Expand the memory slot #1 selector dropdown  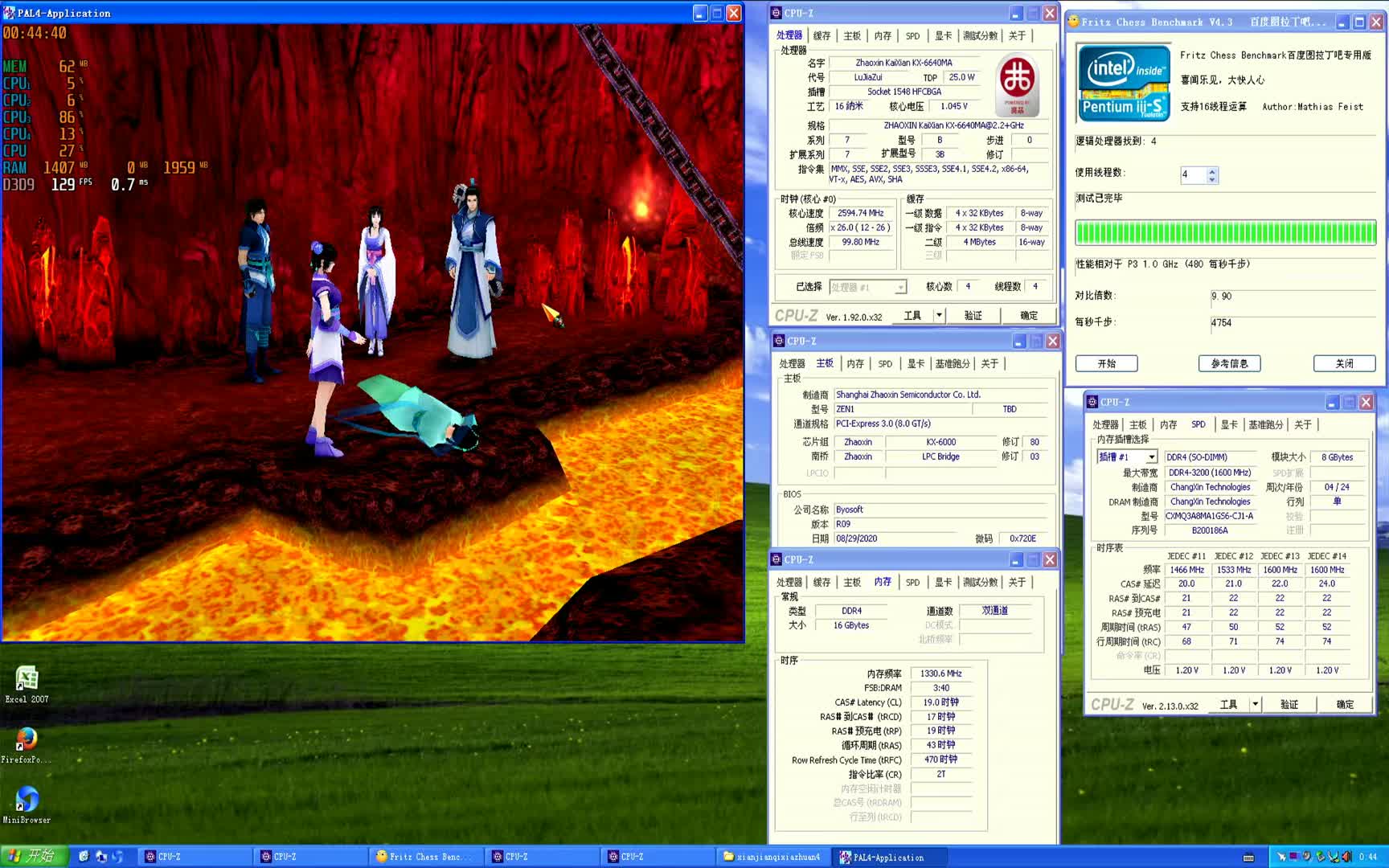click(1151, 457)
